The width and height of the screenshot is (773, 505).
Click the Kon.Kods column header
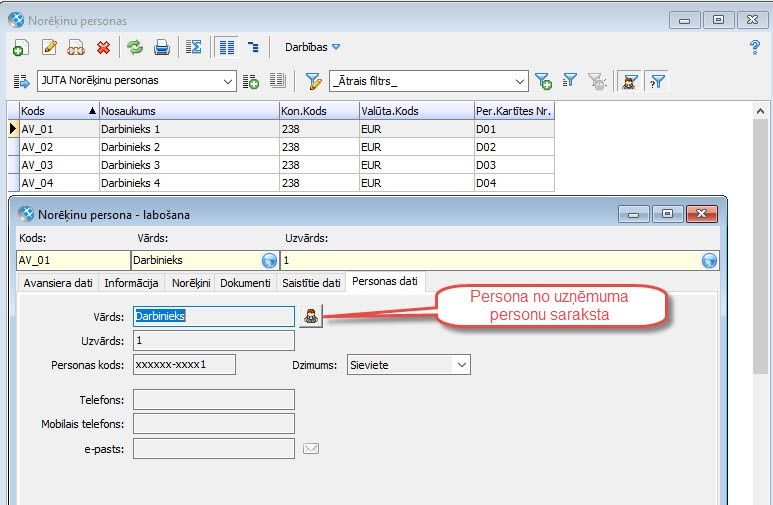[319, 111]
